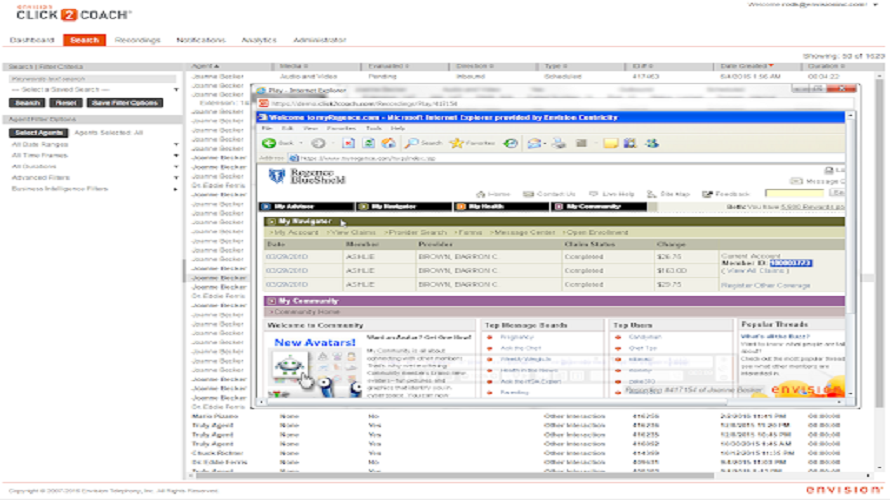Expand the Advanced Filters section
890x500 pixels.
(x=94, y=178)
